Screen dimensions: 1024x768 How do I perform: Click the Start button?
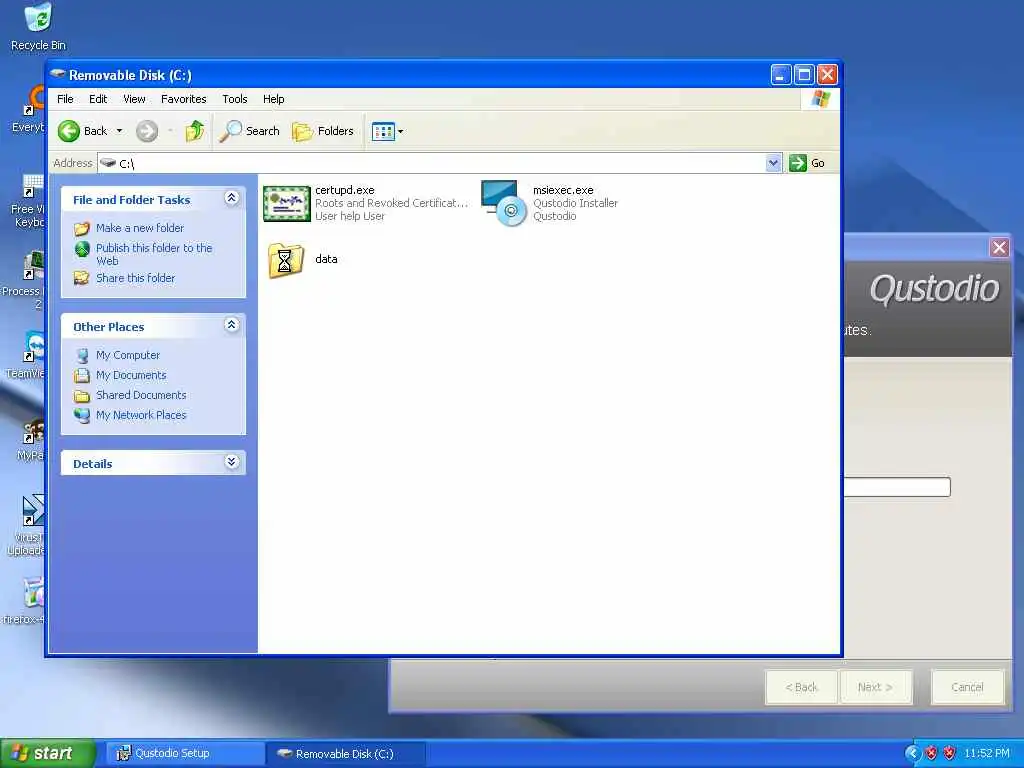coord(46,754)
